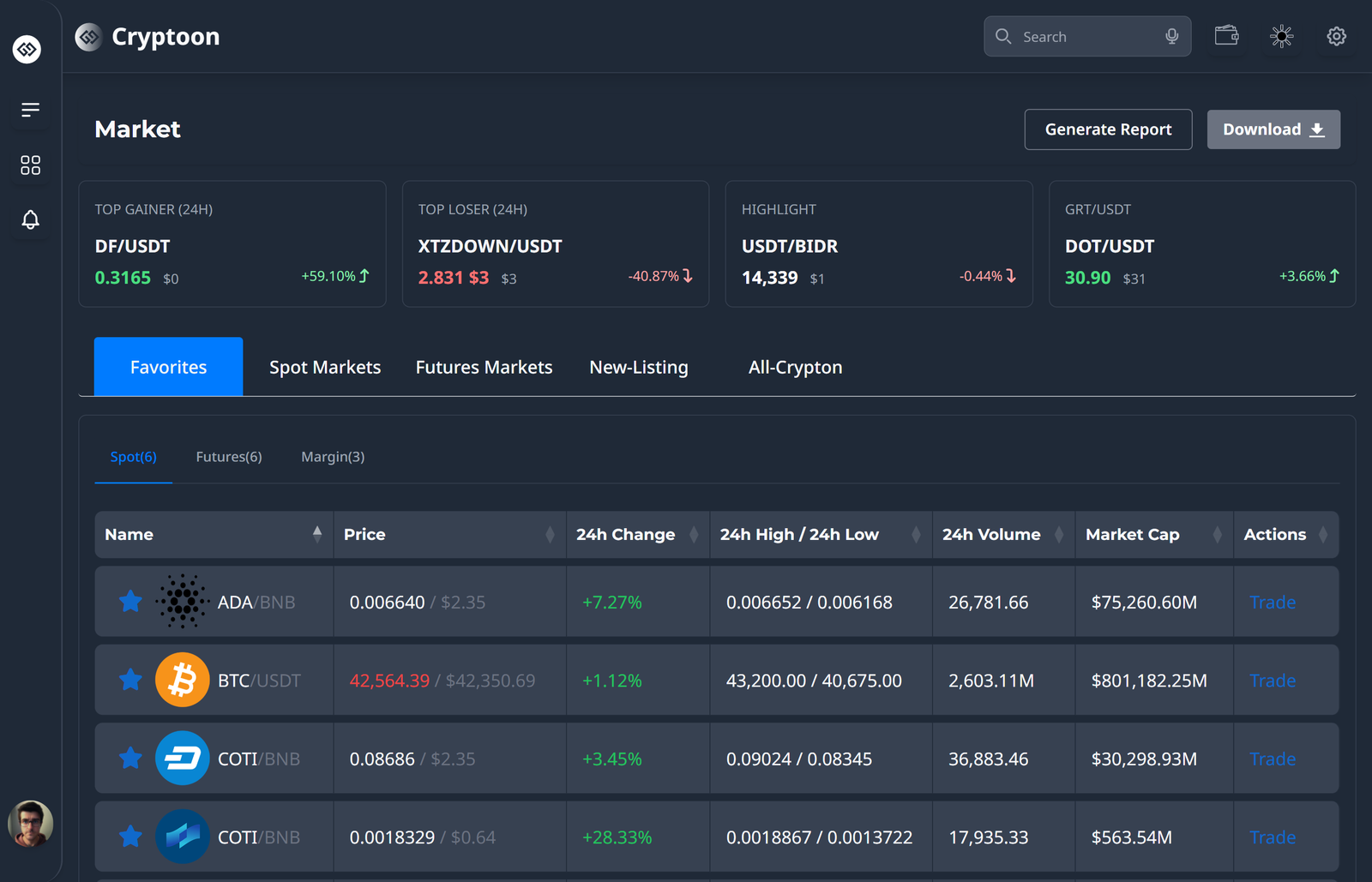Open the wallet icon in the top bar
Screen dimensions: 1372x882
[1226, 36]
